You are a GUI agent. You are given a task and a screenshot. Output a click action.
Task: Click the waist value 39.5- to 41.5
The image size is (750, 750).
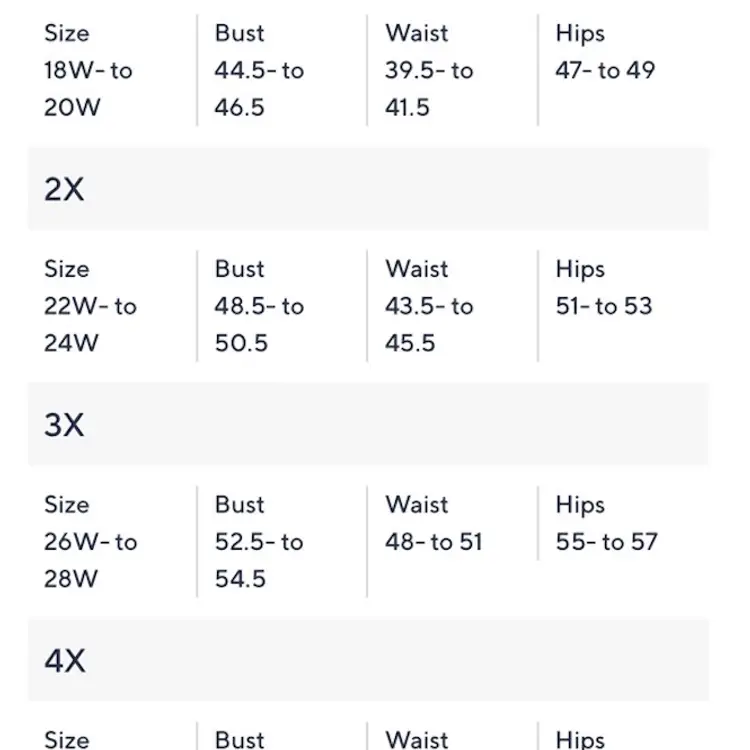click(x=429, y=89)
